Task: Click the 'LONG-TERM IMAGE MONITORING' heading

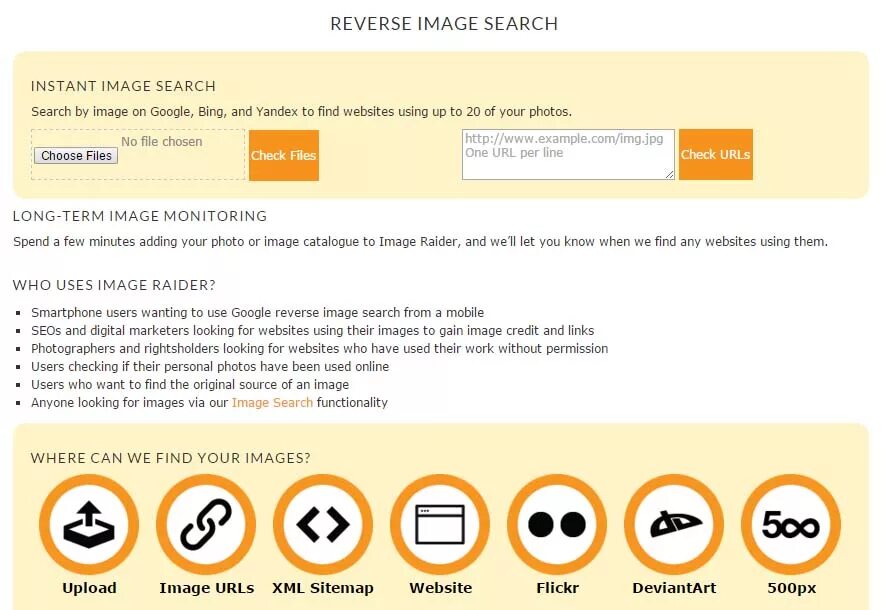Action: [139, 216]
